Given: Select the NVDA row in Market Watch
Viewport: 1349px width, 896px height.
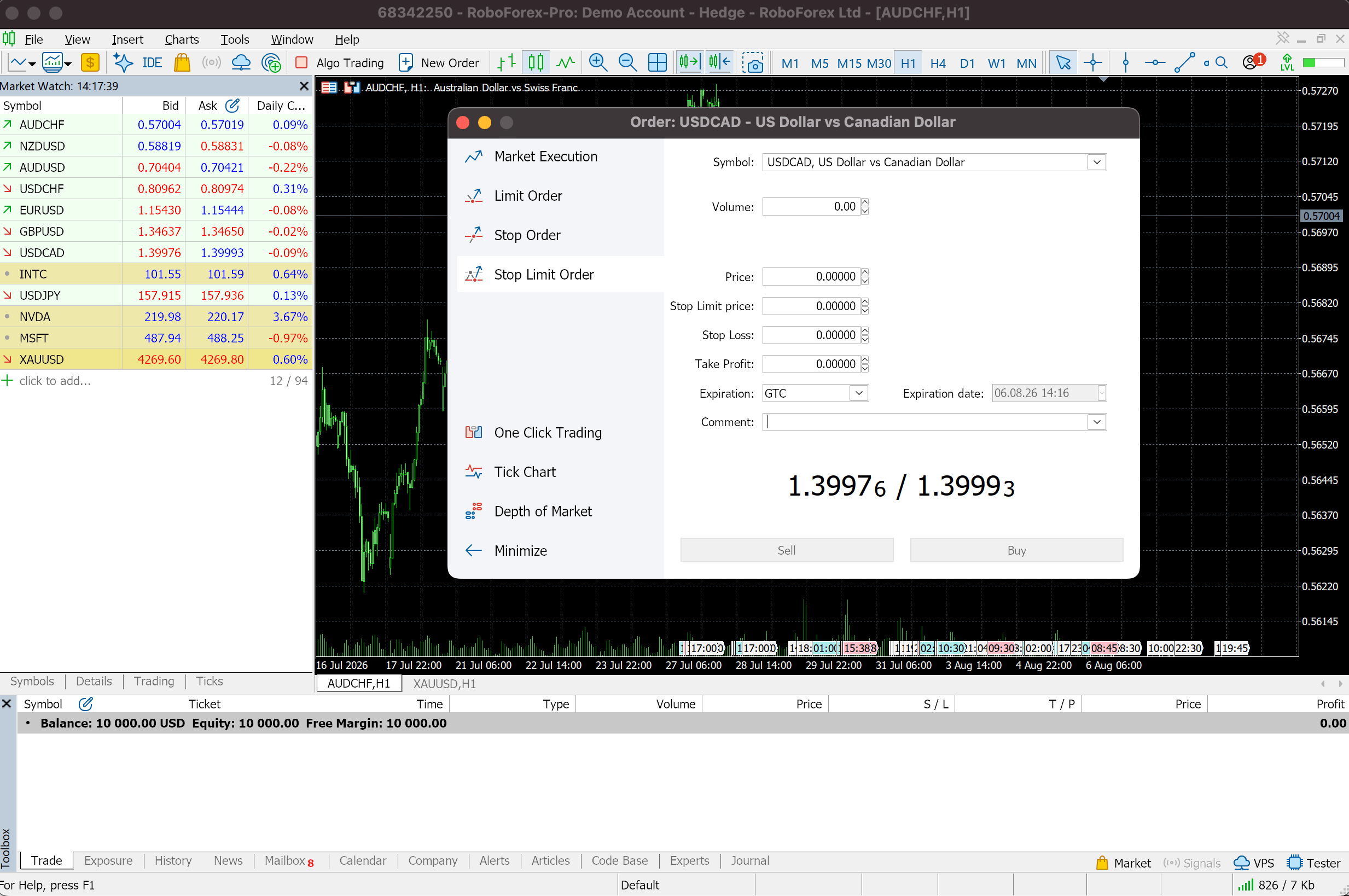Looking at the screenshot, I should 155,317.
